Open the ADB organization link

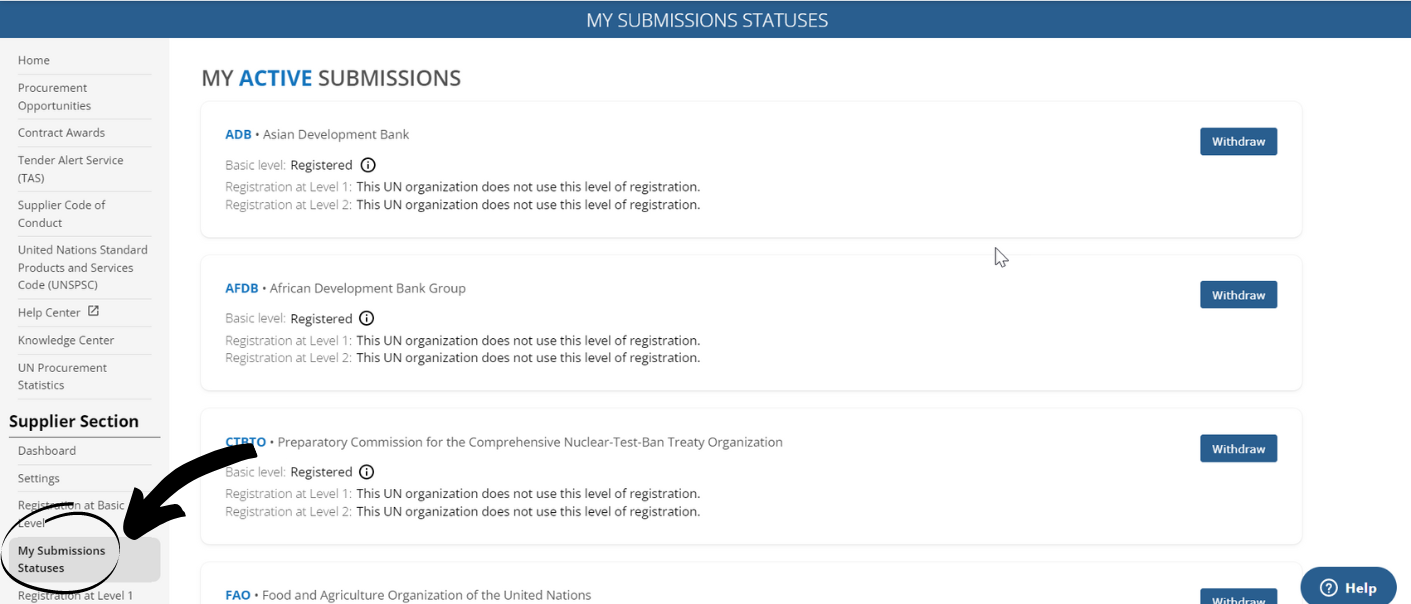pyautogui.click(x=238, y=135)
